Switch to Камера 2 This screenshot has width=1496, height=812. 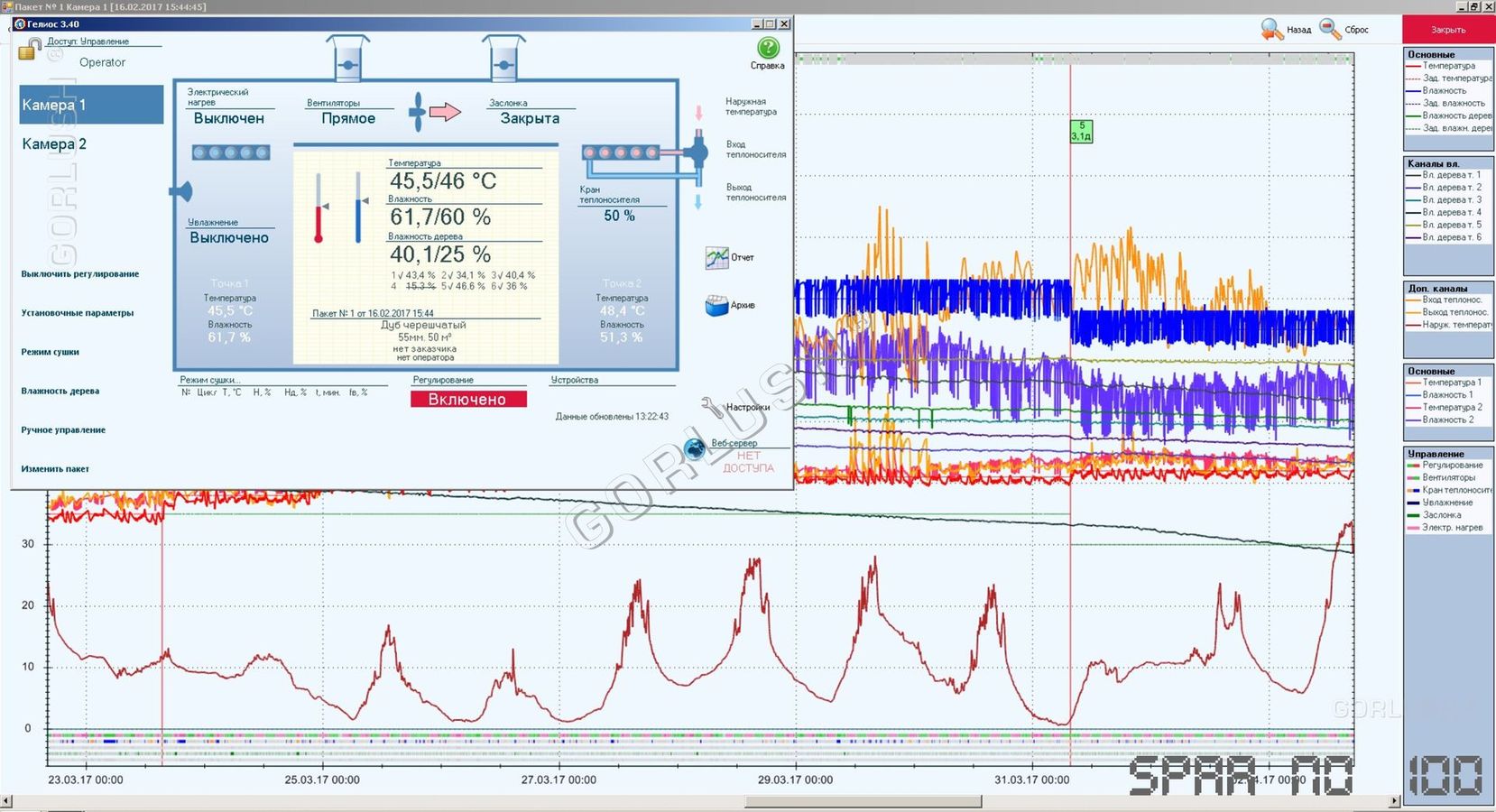(x=55, y=144)
